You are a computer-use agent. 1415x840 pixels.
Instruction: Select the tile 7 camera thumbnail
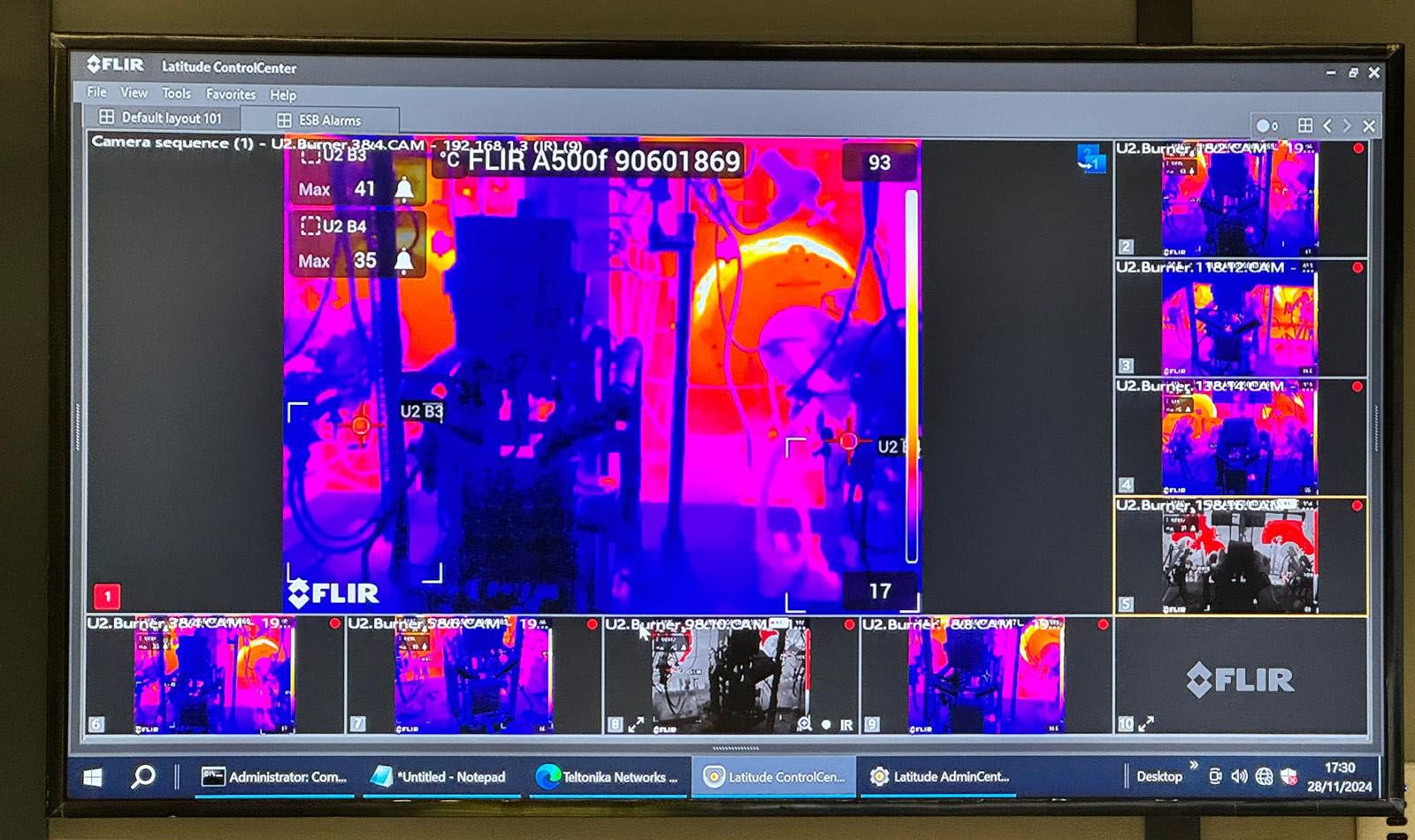click(474, 676)
